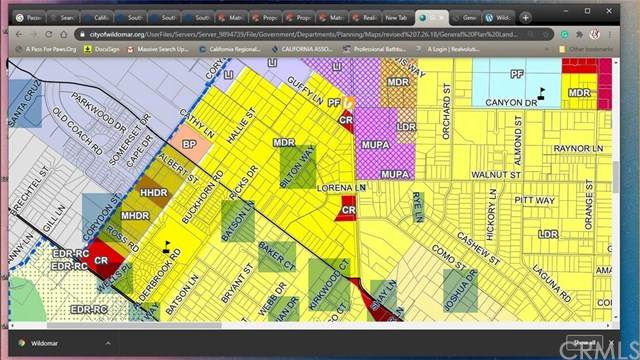Click the DocuSign bookmark icon
This screenshot has height=360, width=640.
coord(87,49)
